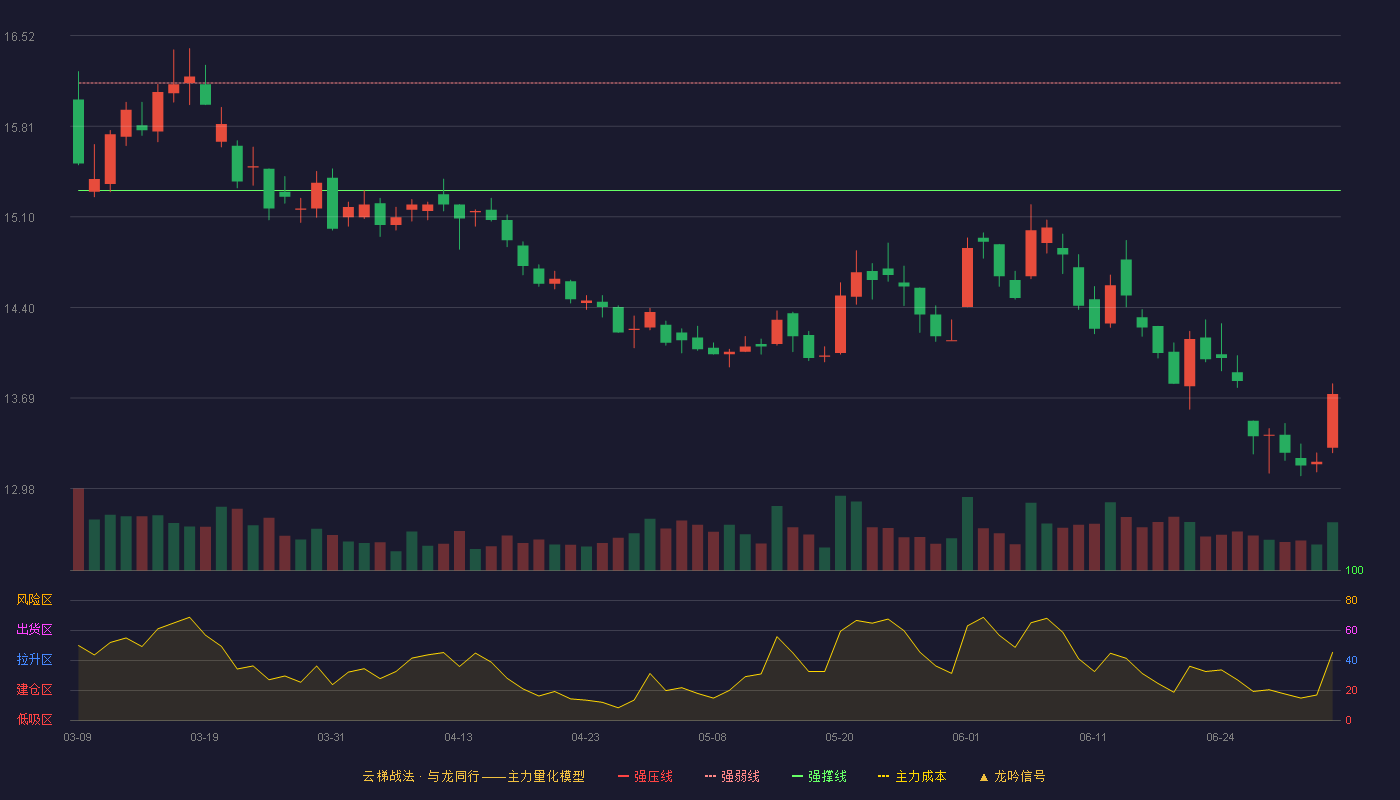Click the first green candlestick above 03-09
Screen dimensions: 1400x800
tap(78, 131)
